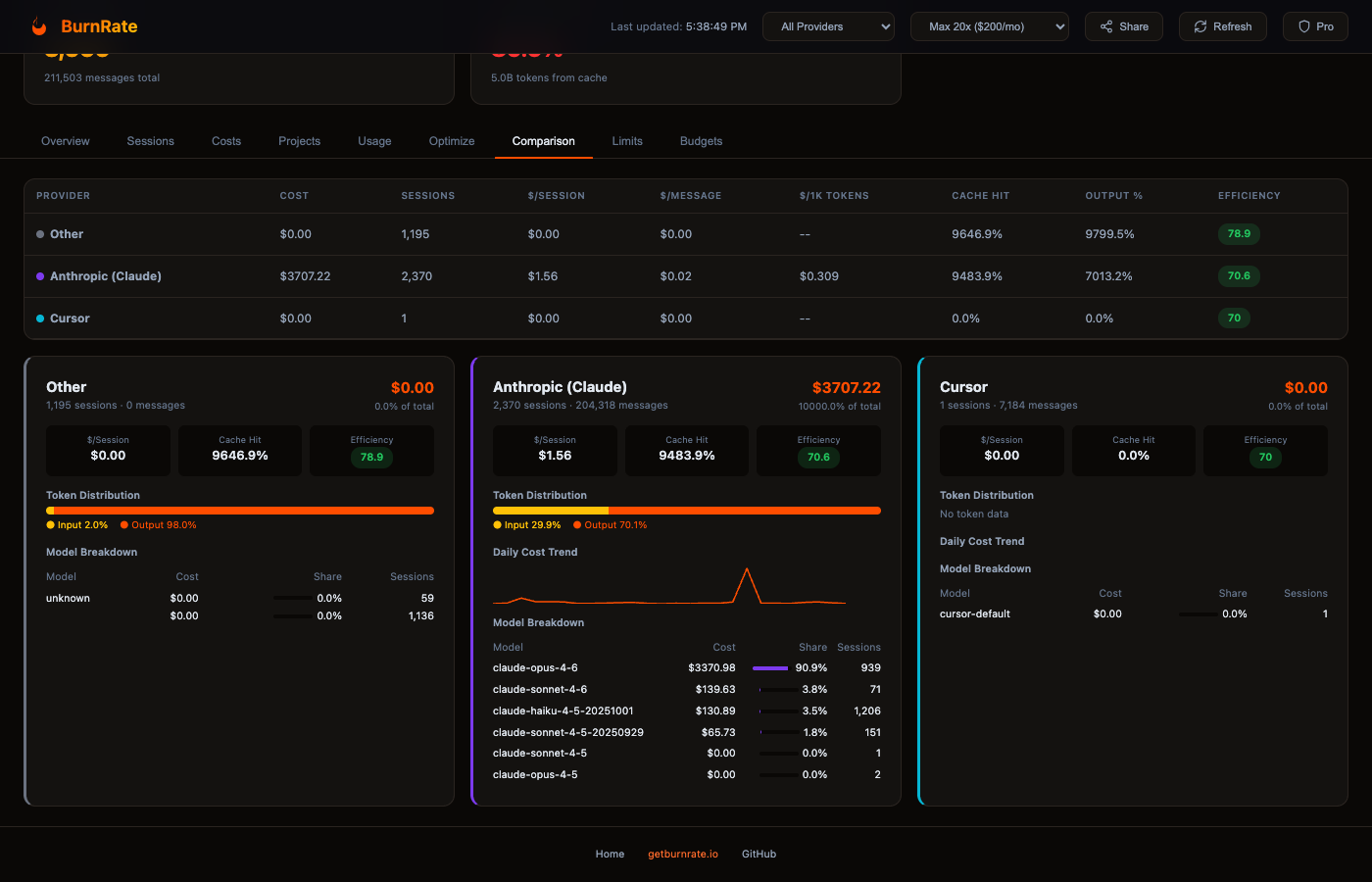Open the getburnrate.io link
The height and width of the screenshot is (882, 1372).
tap(683, 854)
